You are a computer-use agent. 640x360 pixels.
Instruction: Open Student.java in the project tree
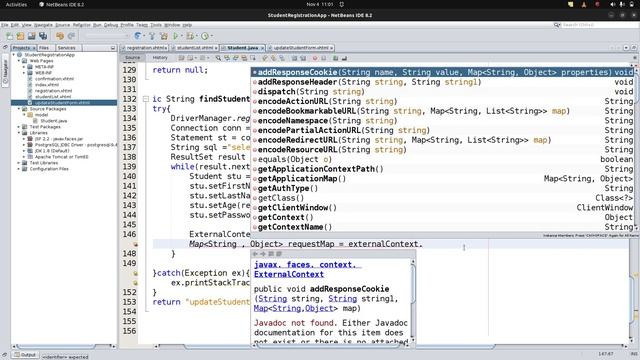(x=53, y=121)
